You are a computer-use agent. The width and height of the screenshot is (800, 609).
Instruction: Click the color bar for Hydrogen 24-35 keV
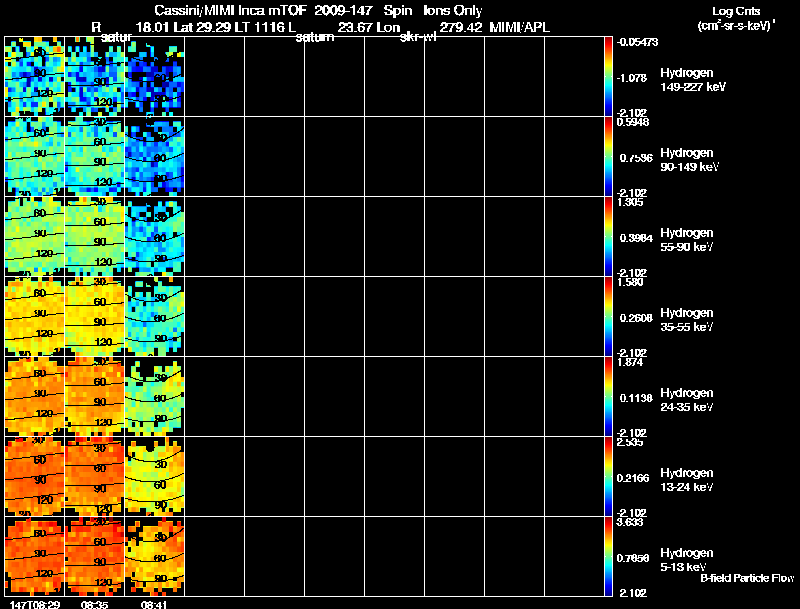pos(609,397)
